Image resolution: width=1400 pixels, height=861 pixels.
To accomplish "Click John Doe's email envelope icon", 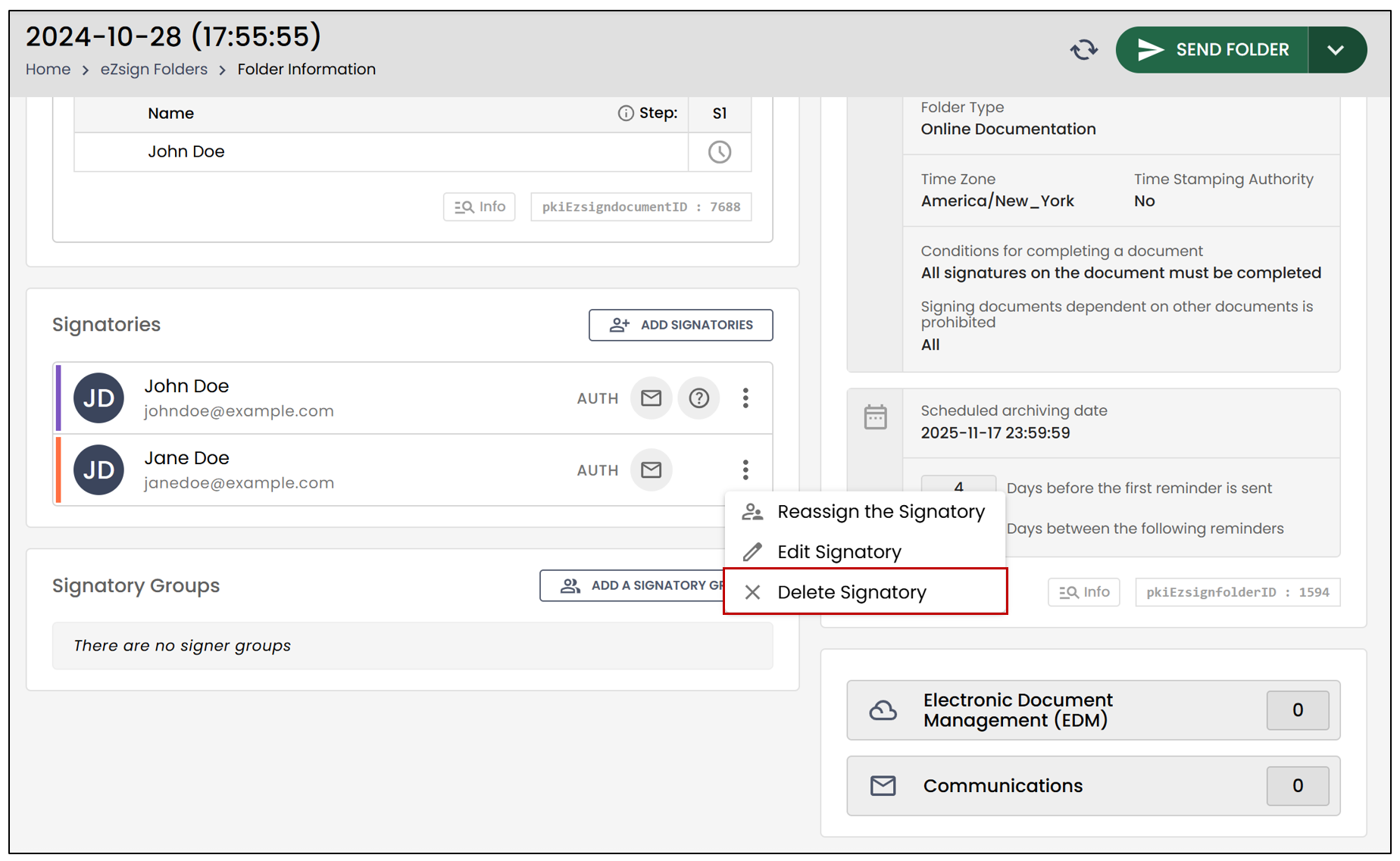I will pos(651,398).
